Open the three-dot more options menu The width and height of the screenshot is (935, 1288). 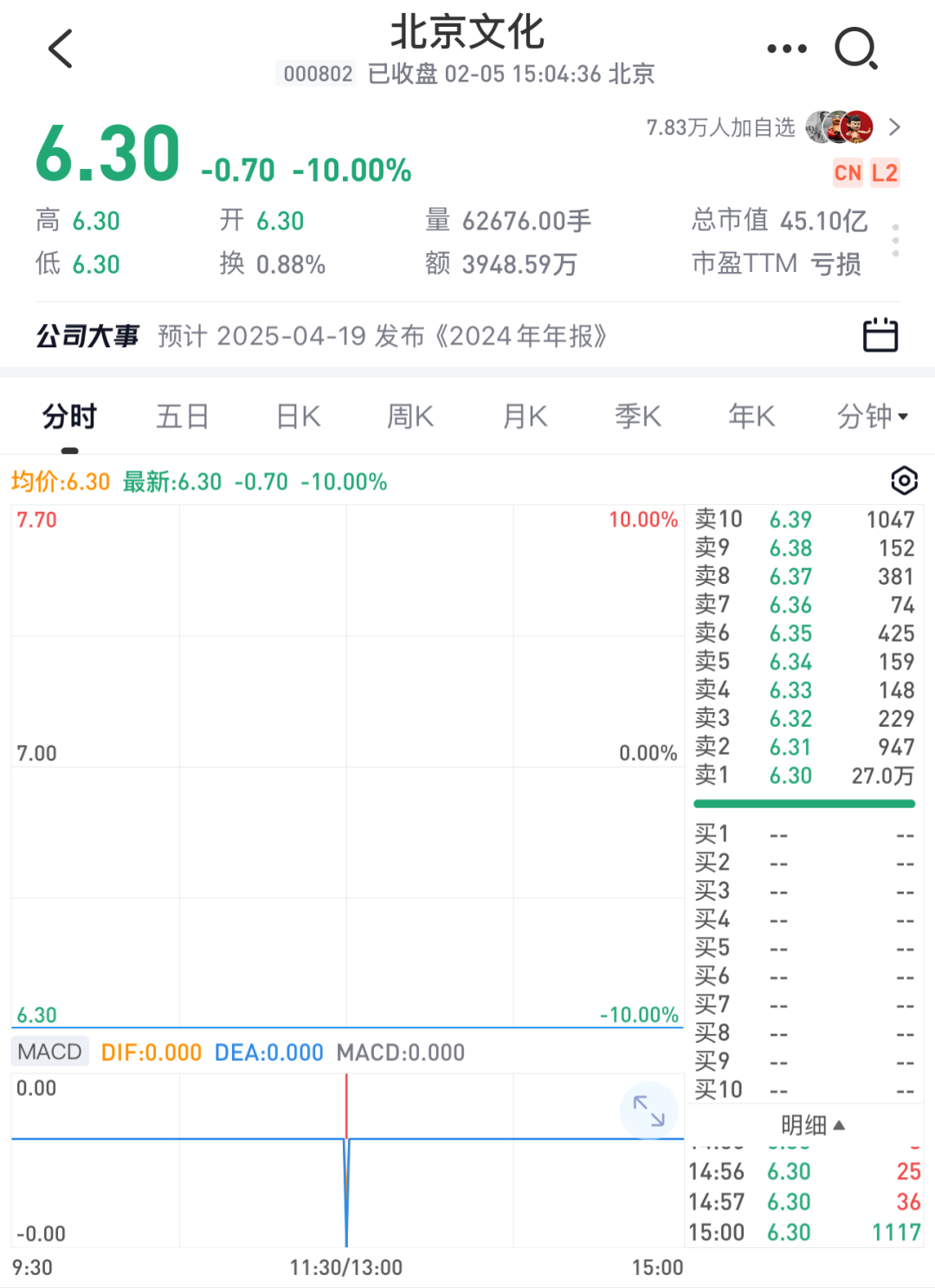[x=787, y=49]
